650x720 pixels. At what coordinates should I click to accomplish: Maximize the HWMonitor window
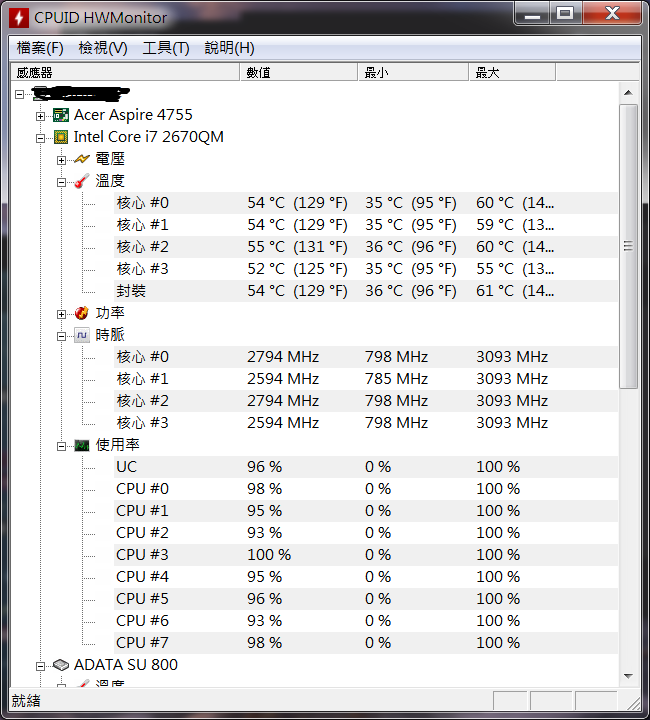565,14
